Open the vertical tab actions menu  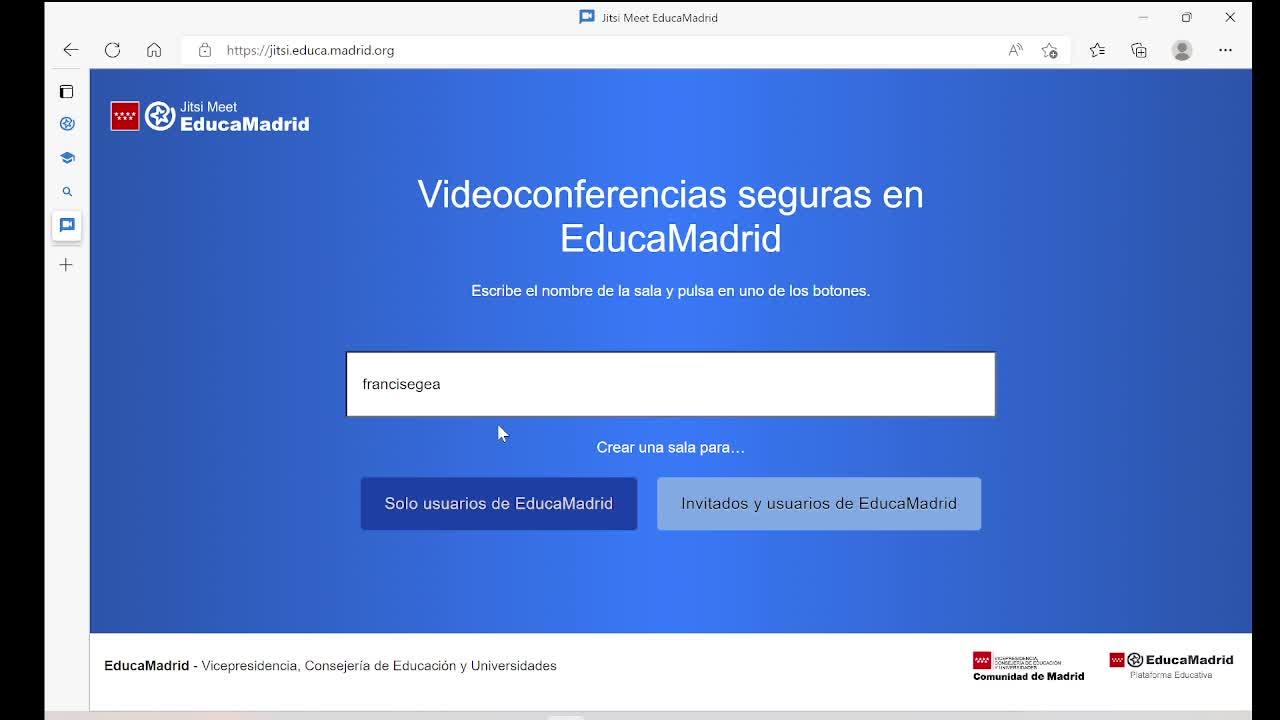pyautogui.click(x=66, y=92)
